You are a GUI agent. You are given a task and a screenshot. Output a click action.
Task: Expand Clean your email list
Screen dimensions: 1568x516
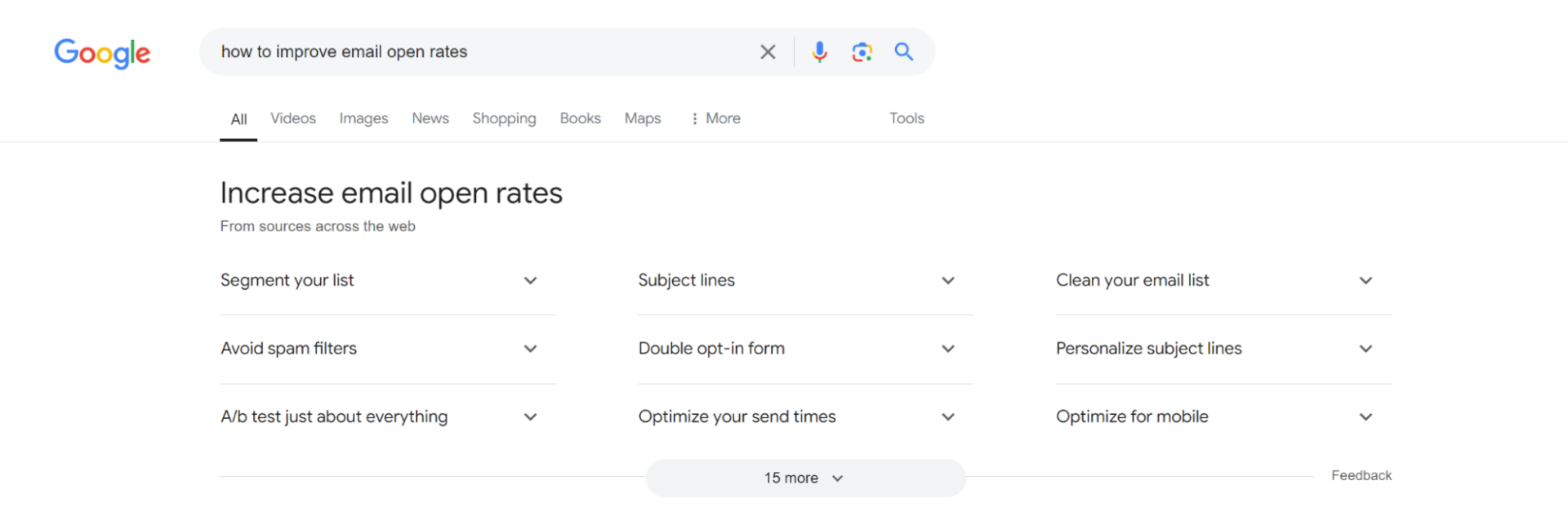tap(1223, 281)
